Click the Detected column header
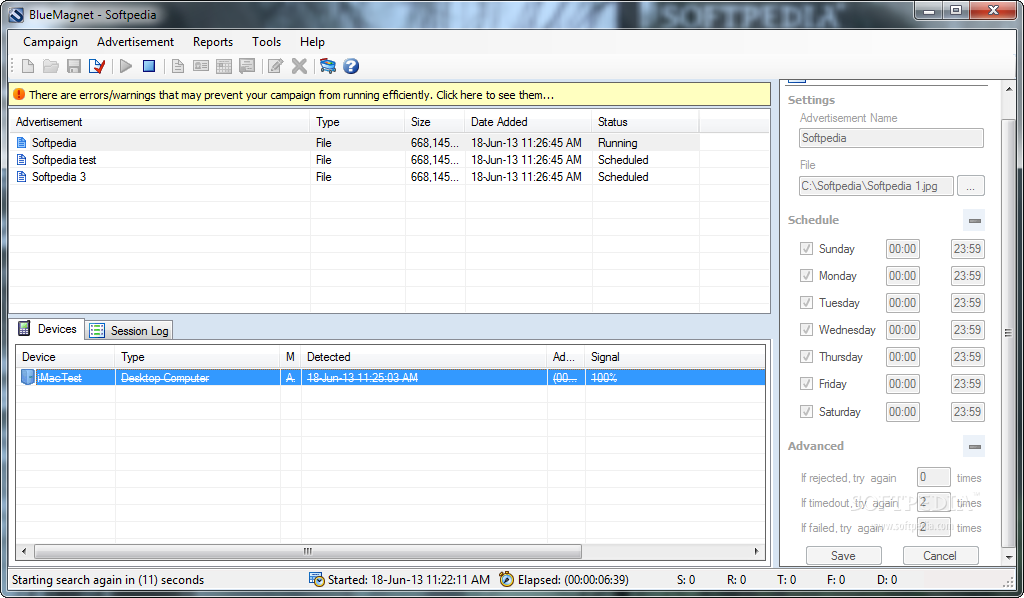 (x=424, y=357)
